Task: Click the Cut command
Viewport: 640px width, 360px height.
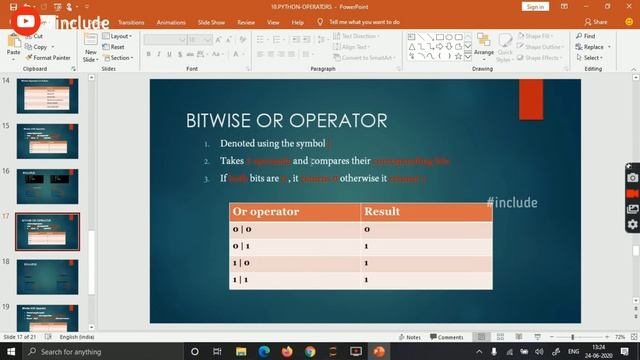Action: [x=34, y=36]
